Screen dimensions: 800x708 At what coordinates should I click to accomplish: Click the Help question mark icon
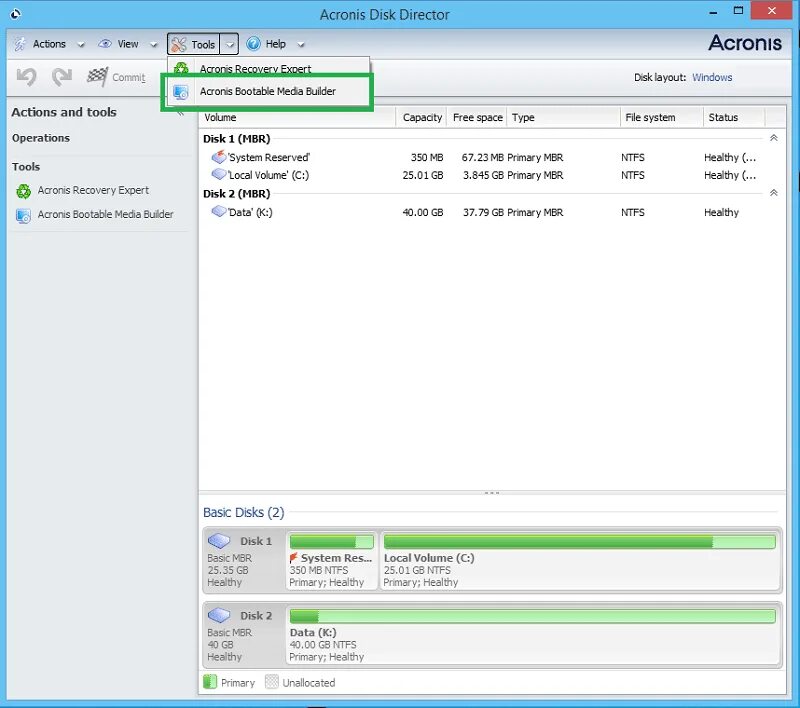(x=253, y=44)
